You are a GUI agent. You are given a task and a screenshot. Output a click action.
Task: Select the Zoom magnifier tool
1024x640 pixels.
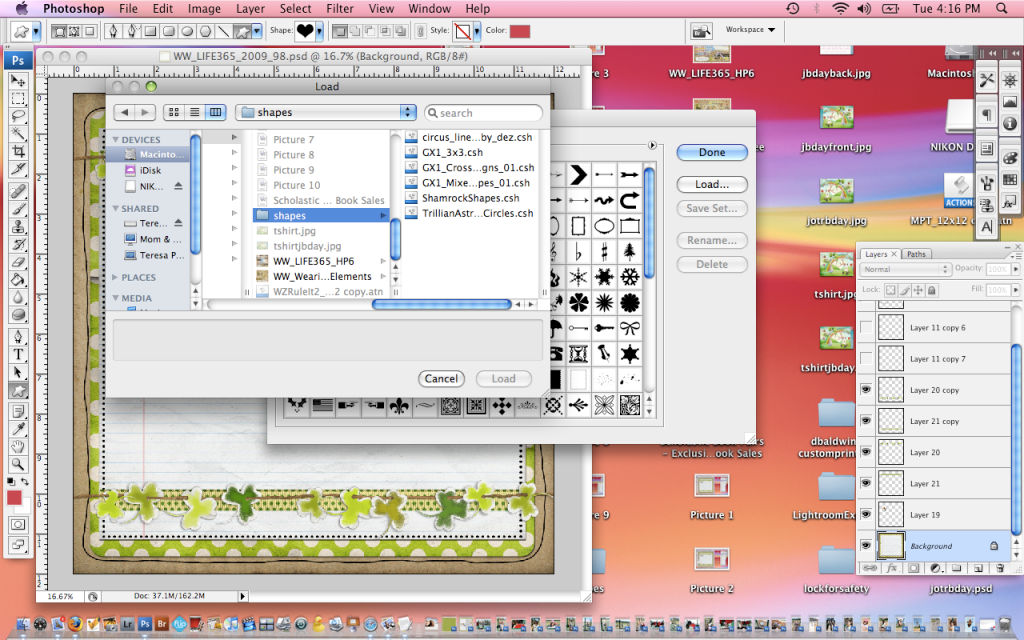(18, 464)
